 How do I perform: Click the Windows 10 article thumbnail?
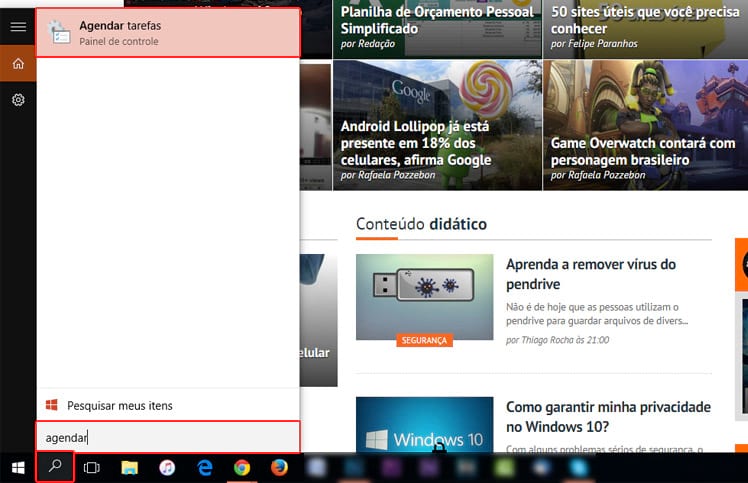[425, 425]
